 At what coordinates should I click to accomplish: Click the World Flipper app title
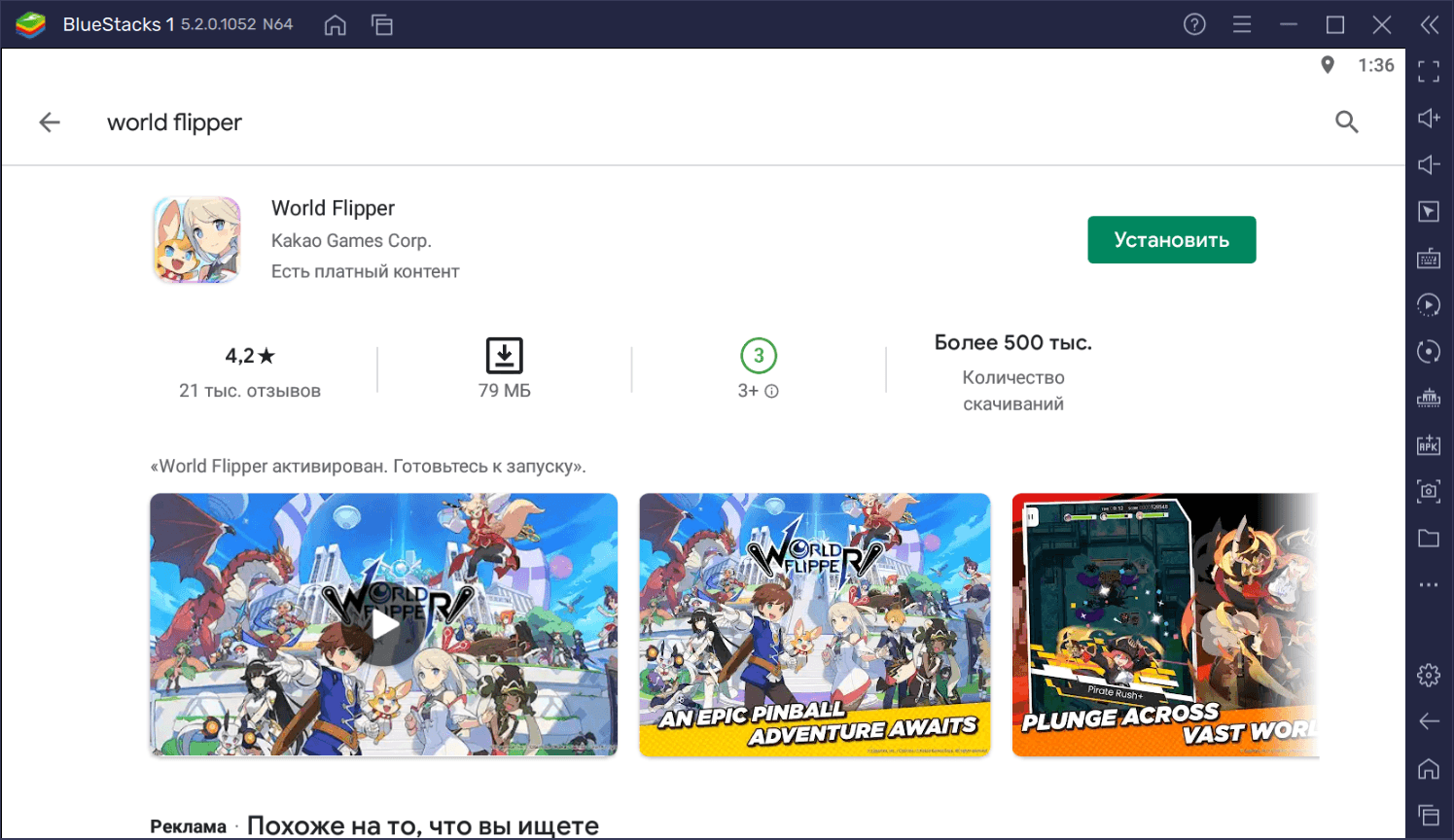333,208
